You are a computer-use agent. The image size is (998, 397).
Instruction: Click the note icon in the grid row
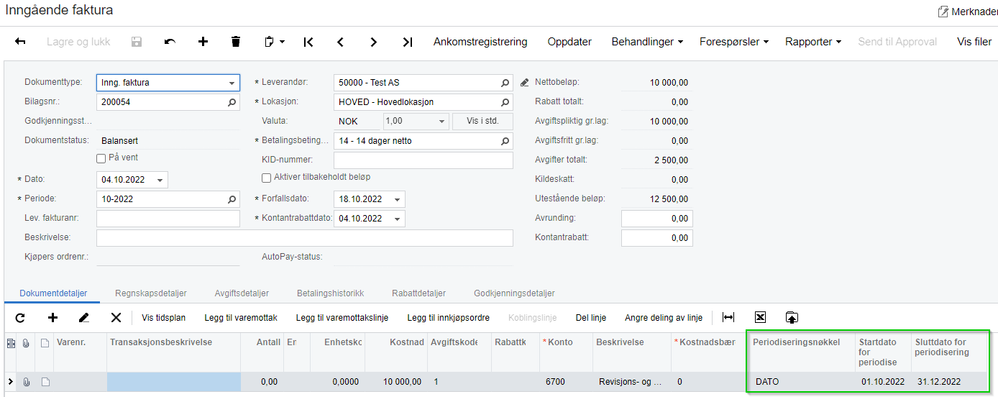(45, 382)
